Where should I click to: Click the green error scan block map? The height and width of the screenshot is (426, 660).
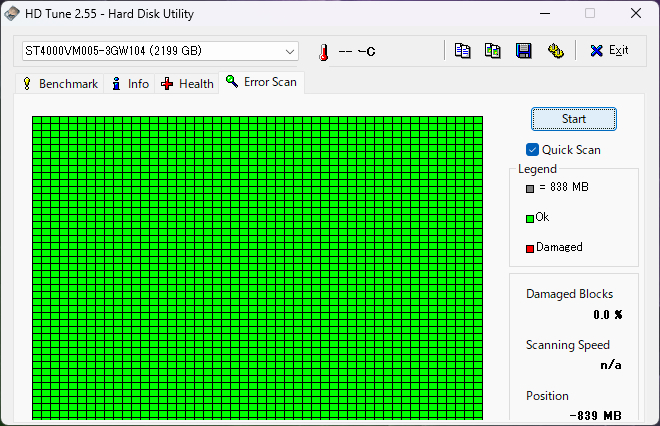[x=257, y=268]
